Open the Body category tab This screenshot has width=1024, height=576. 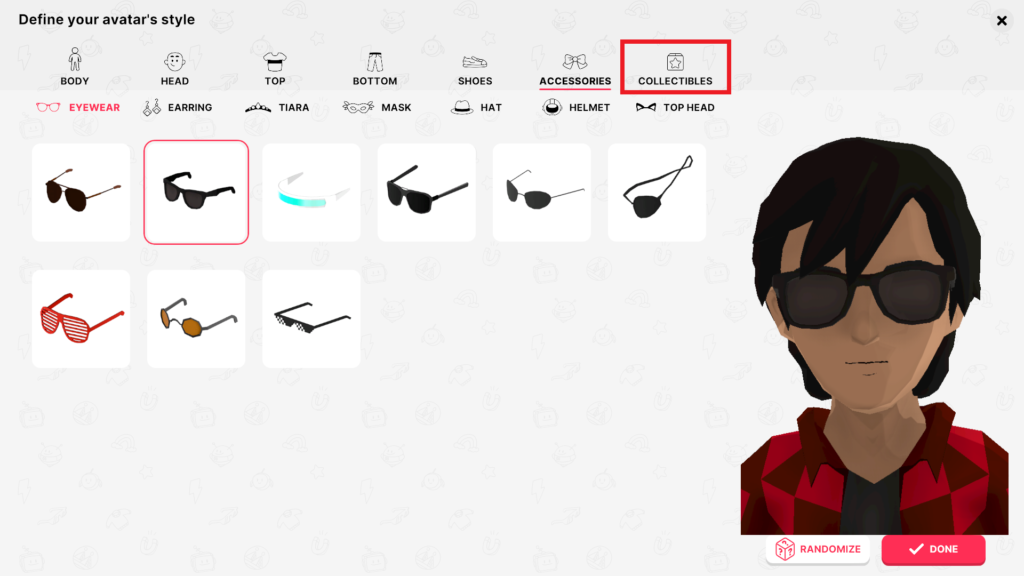tap(74, 67)
